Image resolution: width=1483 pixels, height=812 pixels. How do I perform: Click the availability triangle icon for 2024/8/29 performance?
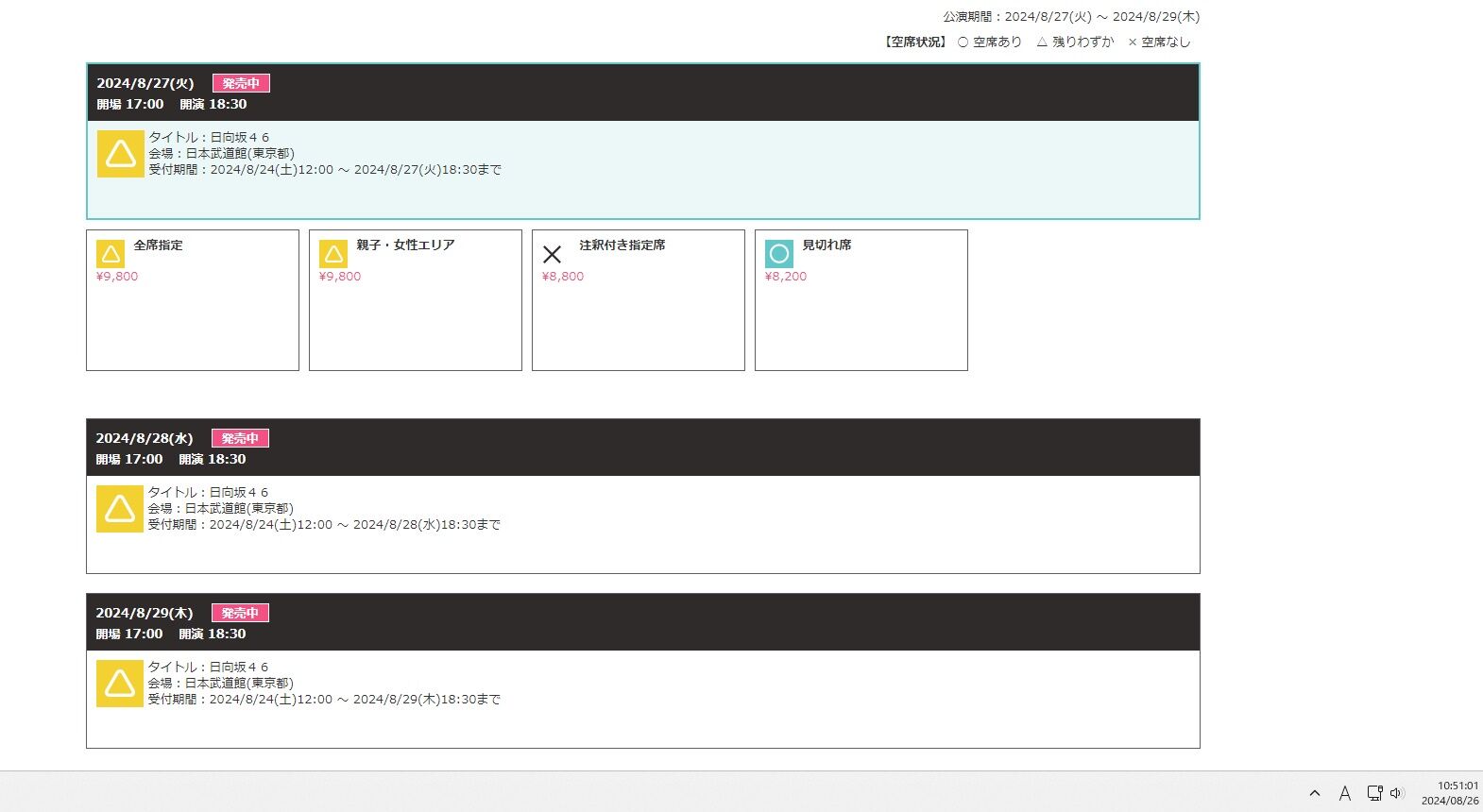120,684
